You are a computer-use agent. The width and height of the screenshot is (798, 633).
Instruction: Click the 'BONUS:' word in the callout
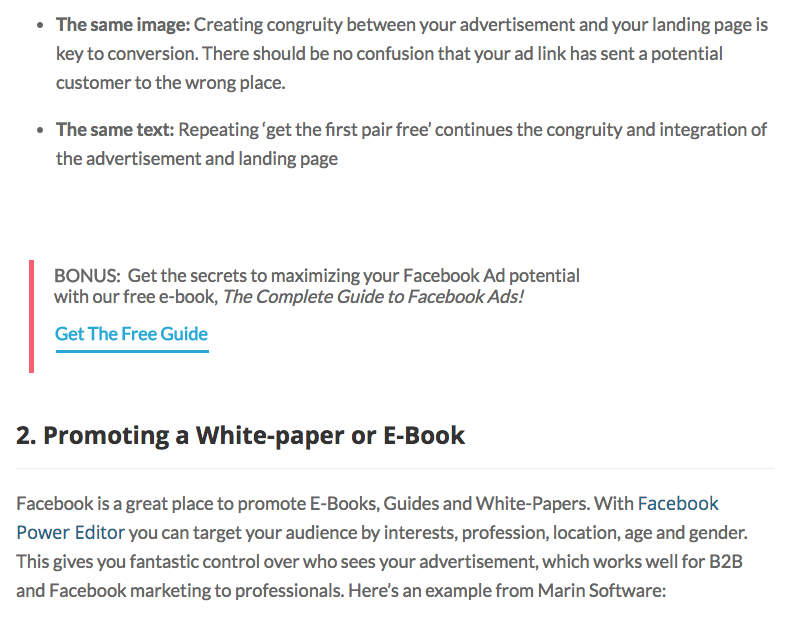pos(88,276)
